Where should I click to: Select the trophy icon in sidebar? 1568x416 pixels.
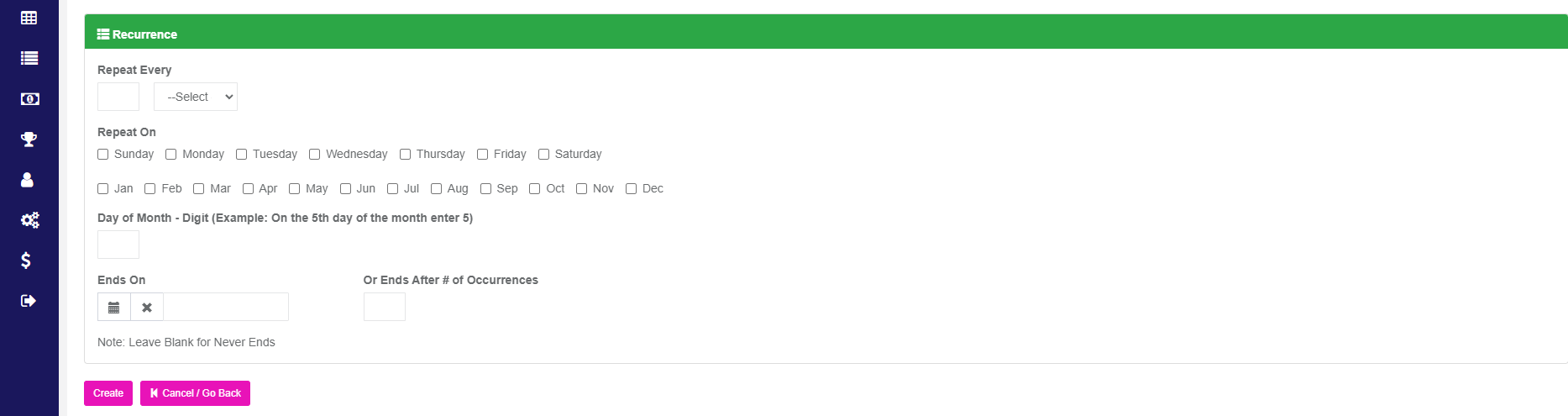[29, 139]
